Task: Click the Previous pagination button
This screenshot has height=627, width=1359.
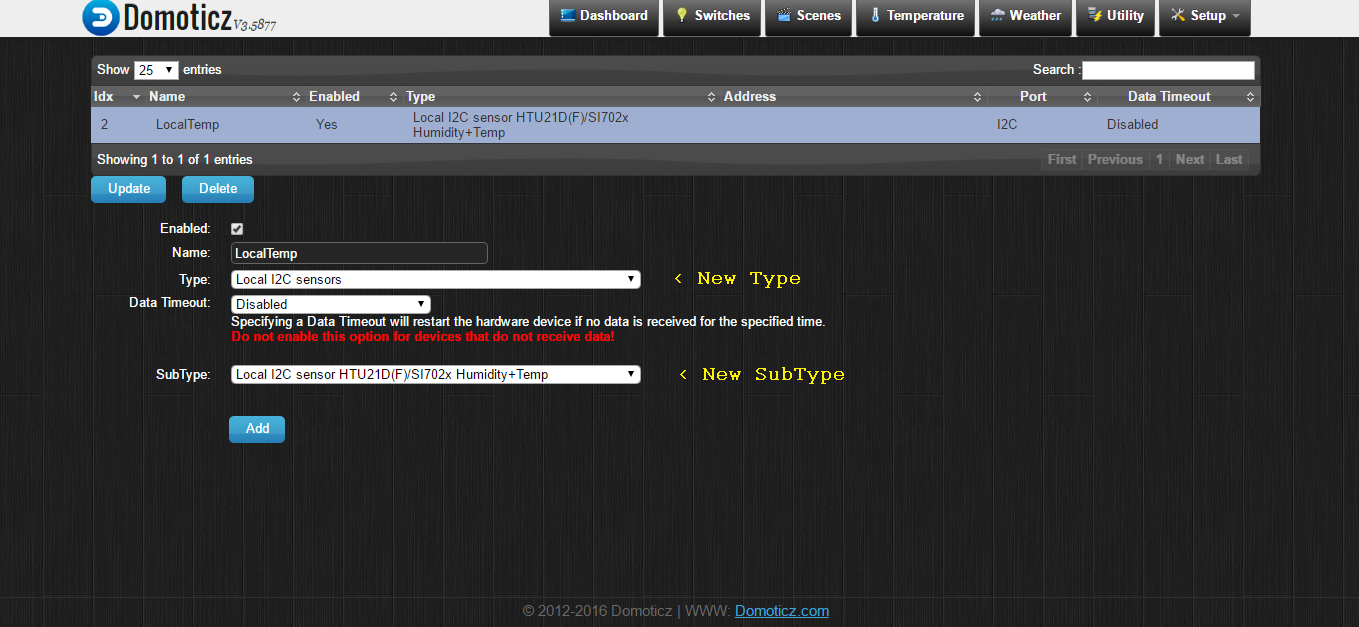Action: pos(1115,159)
